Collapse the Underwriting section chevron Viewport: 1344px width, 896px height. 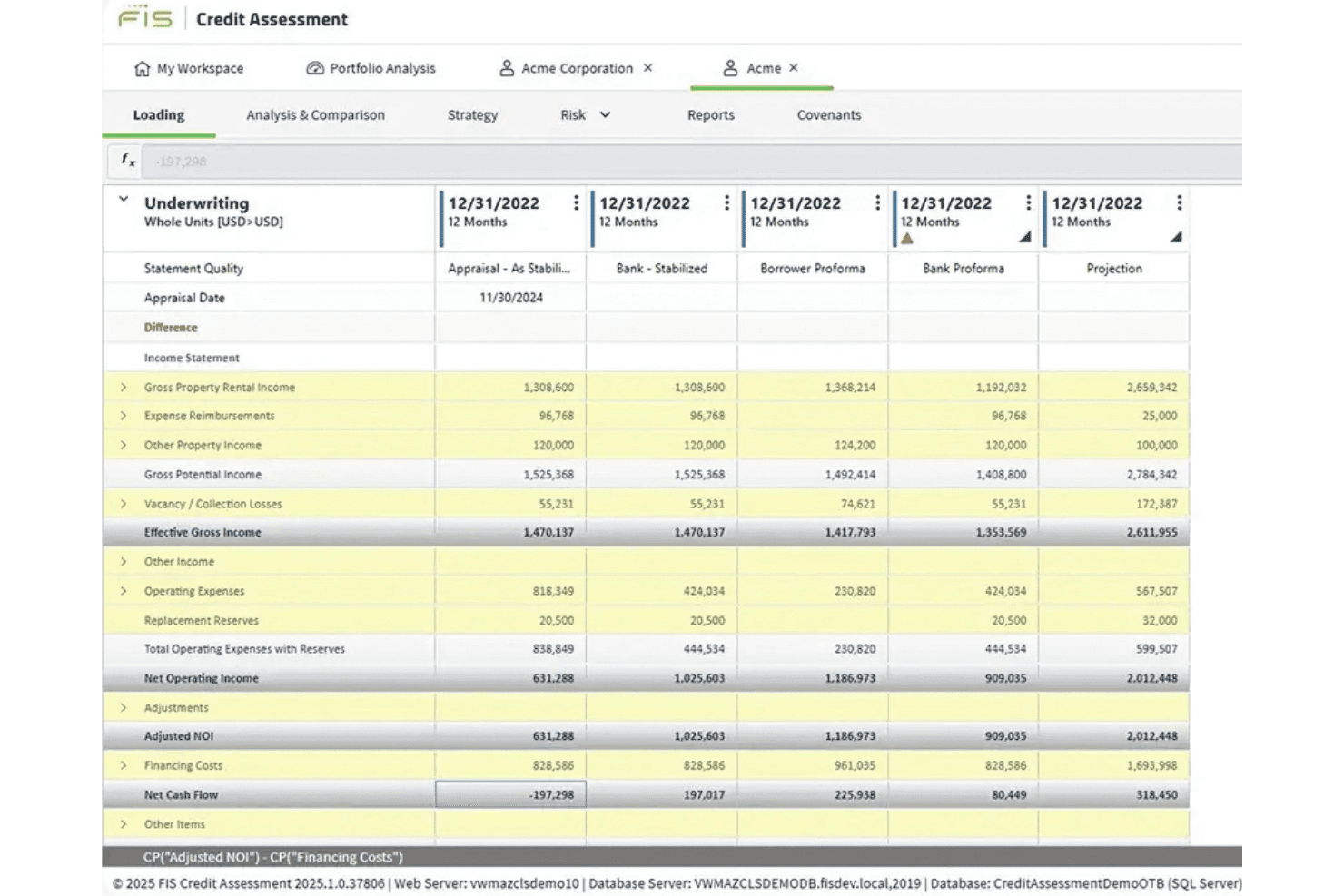click(x=124, y=200)
